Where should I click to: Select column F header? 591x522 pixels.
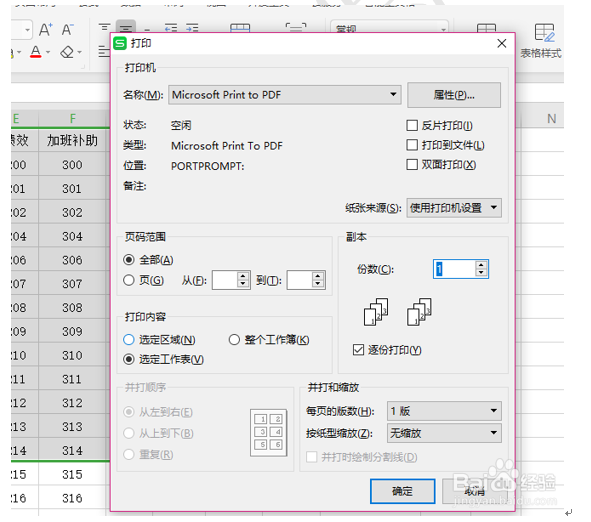73,119
